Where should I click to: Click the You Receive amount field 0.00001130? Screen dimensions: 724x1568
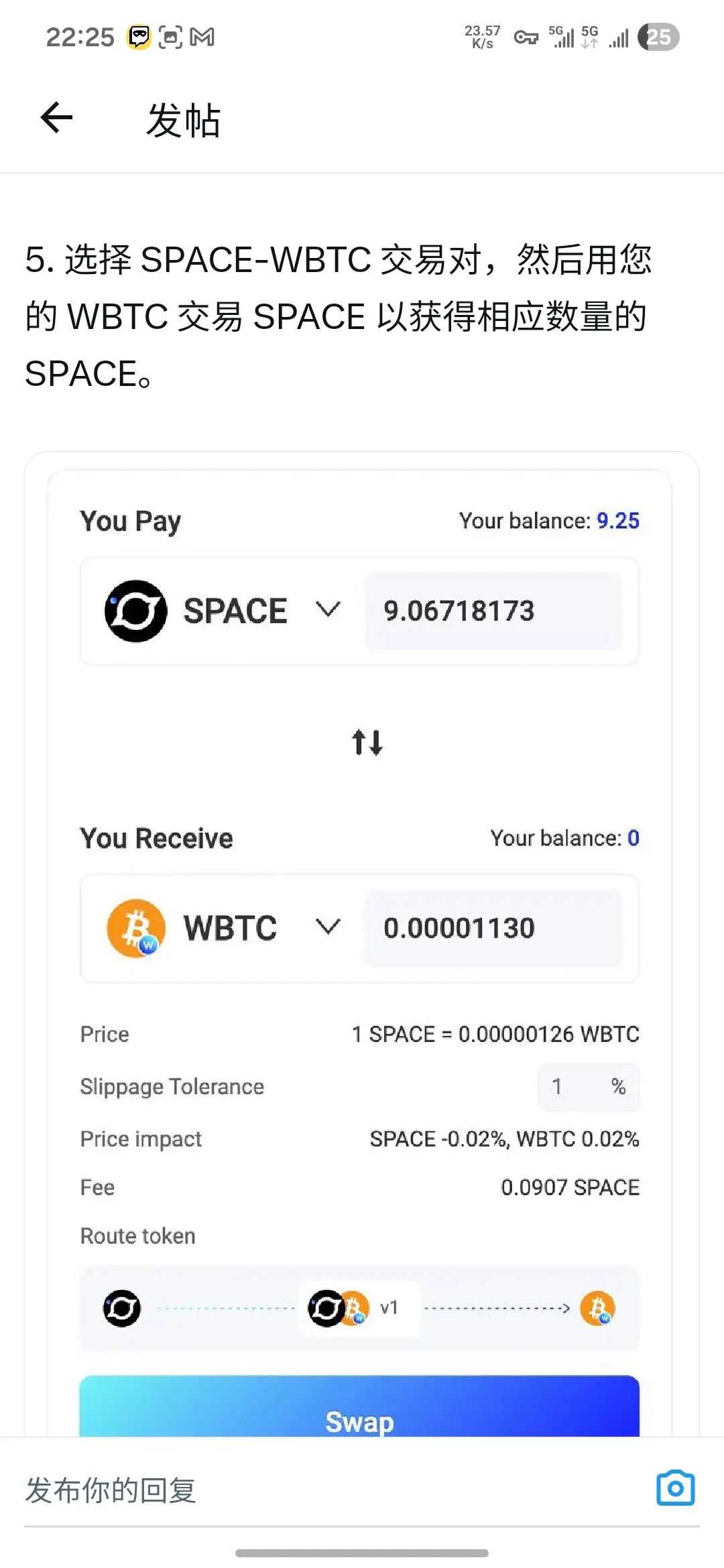[x=493, y=928]
